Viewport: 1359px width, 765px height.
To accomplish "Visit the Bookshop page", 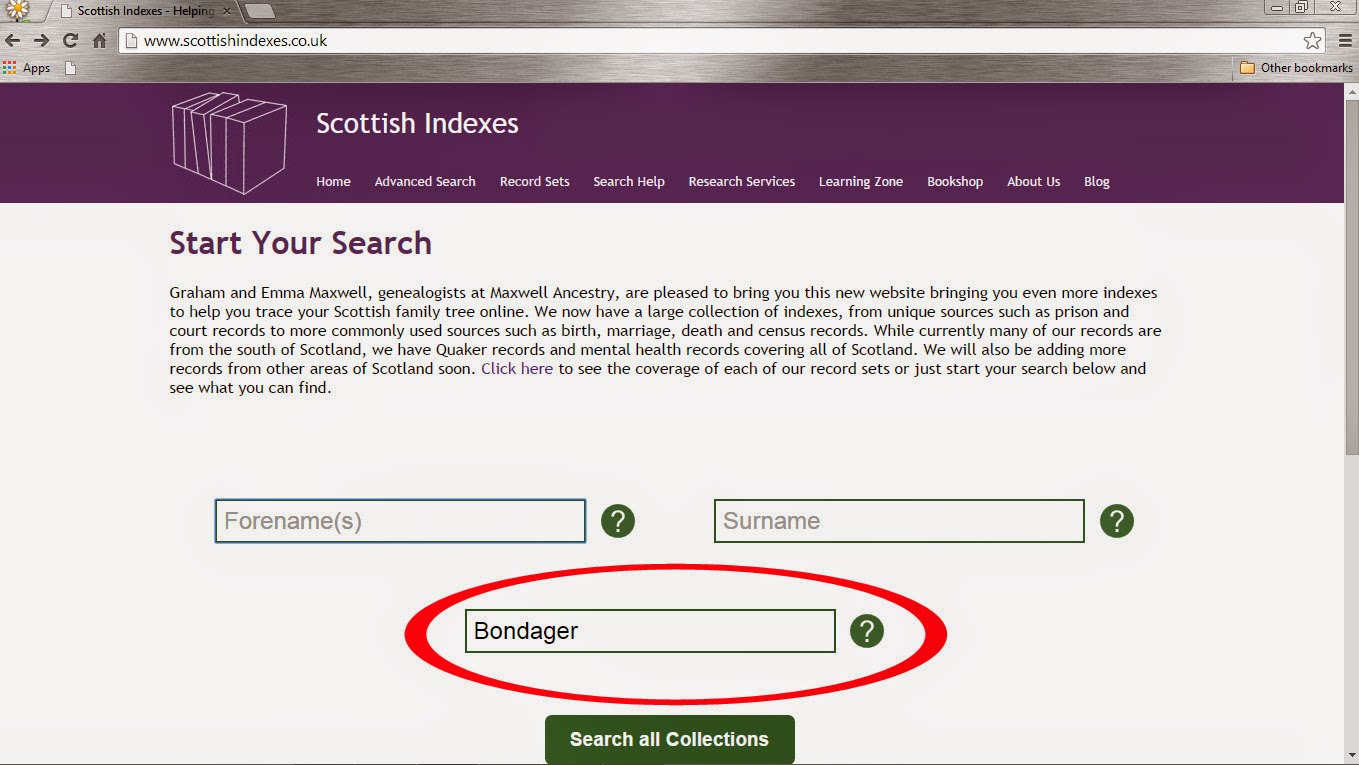I will click(955, 181).
